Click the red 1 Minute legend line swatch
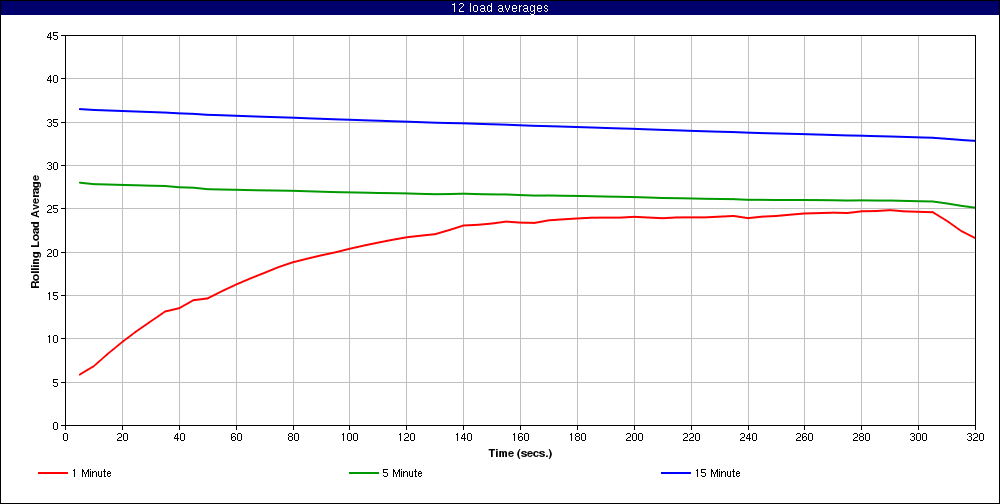 click(x=53, y=473)
